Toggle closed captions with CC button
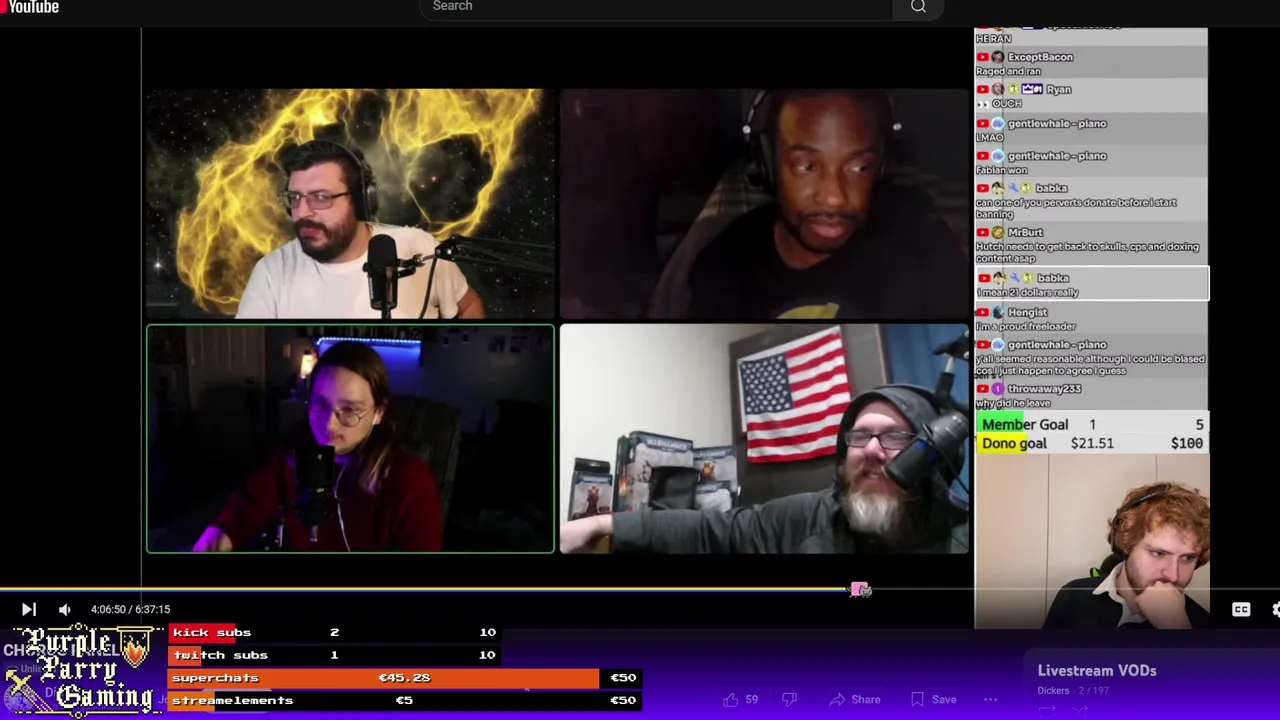Screen dimensions: 1280x720 click(x=1241, y=609)
